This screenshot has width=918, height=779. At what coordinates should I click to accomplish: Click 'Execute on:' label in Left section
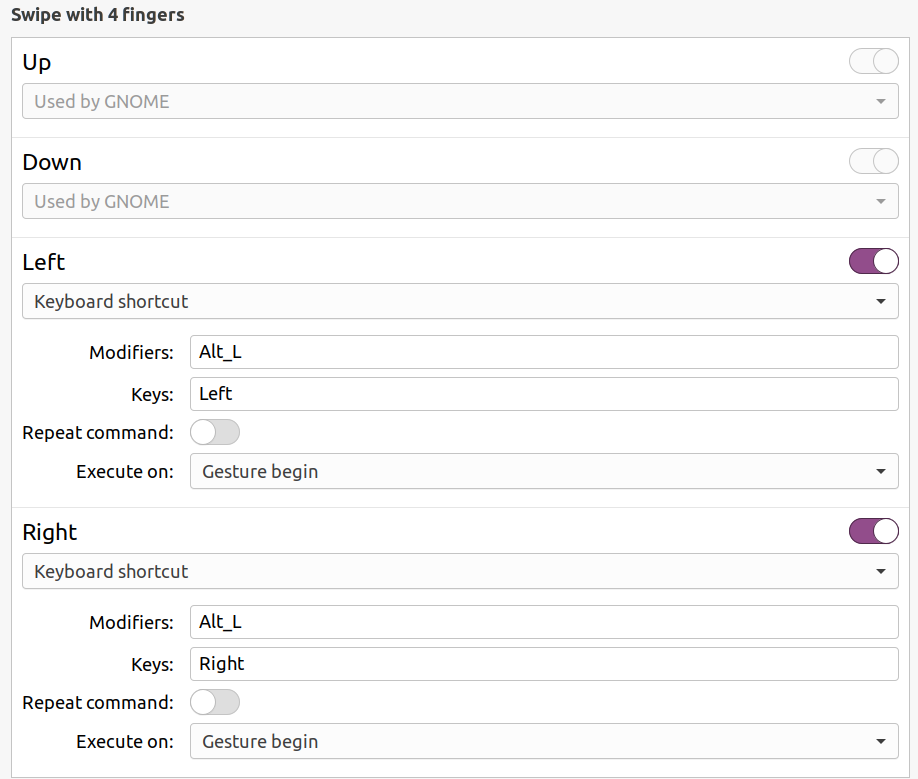coord(125,472)
